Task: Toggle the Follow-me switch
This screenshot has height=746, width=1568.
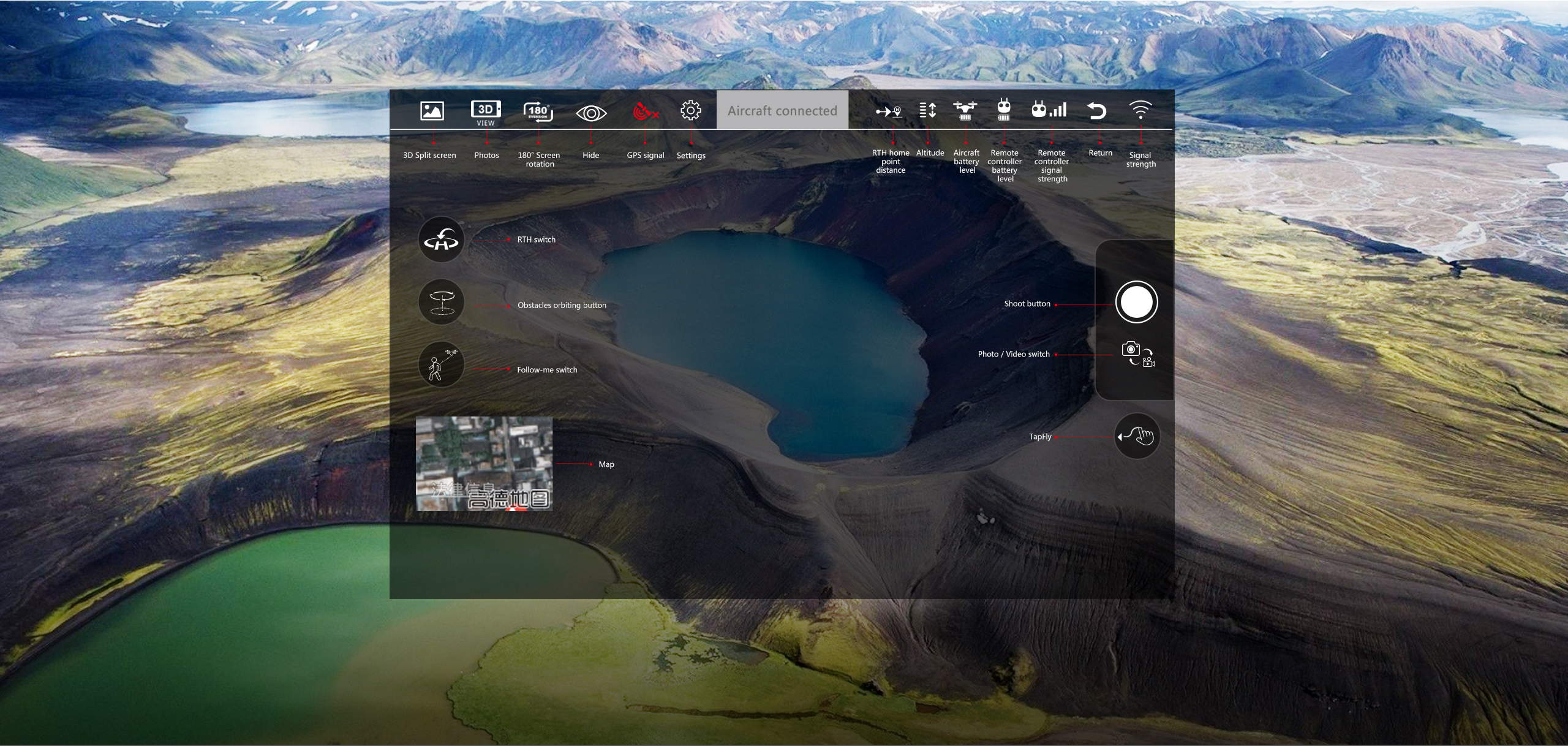Action: (x=441, y=364)
